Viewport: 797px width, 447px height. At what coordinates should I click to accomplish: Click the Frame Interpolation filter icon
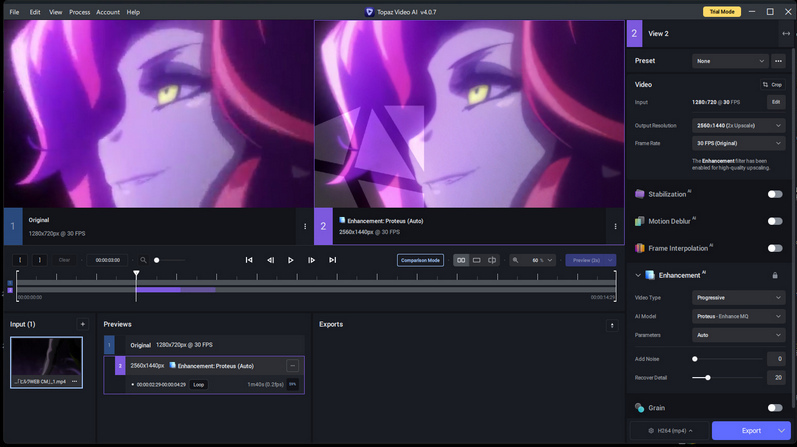click(639, 248)
